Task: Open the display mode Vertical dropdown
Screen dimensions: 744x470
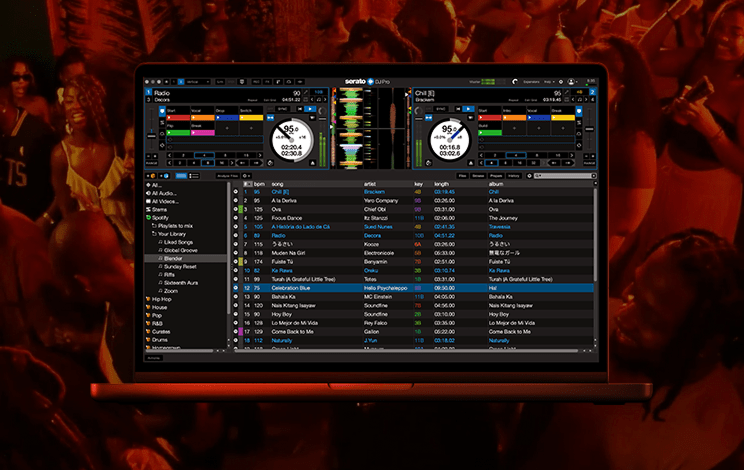Action: point(198,82)
